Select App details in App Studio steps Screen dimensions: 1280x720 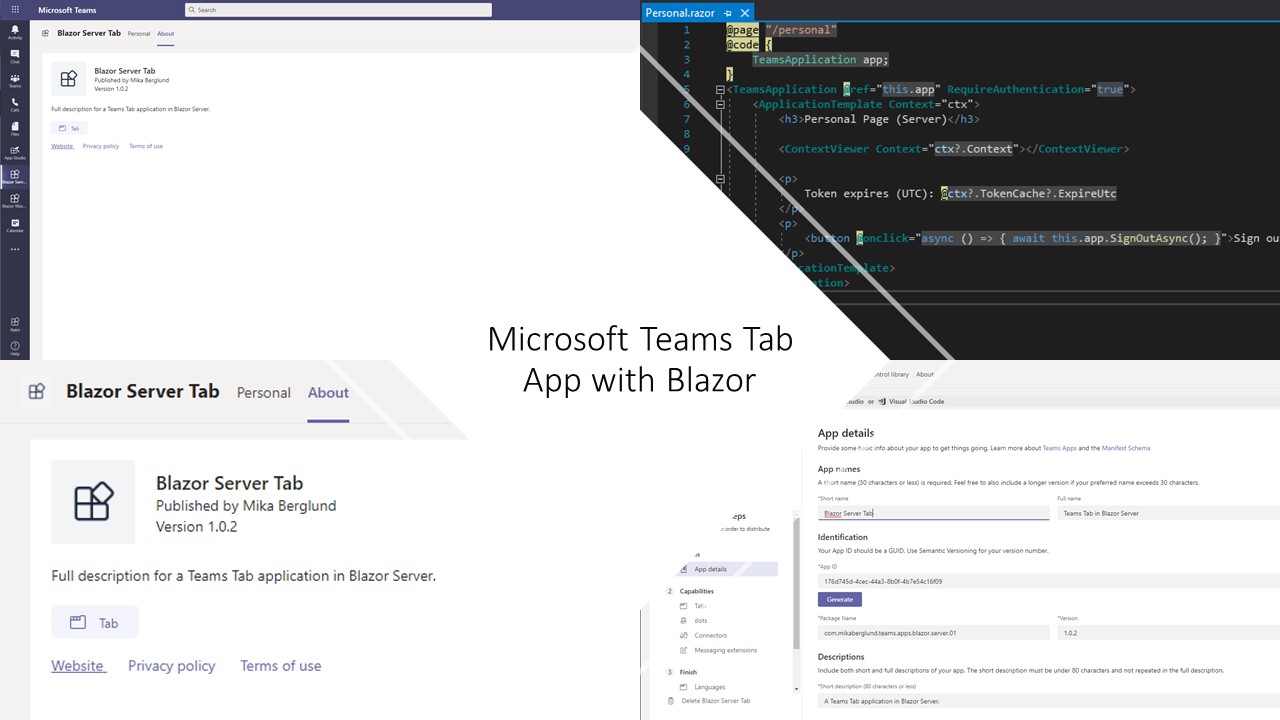[x=727, y=569]
